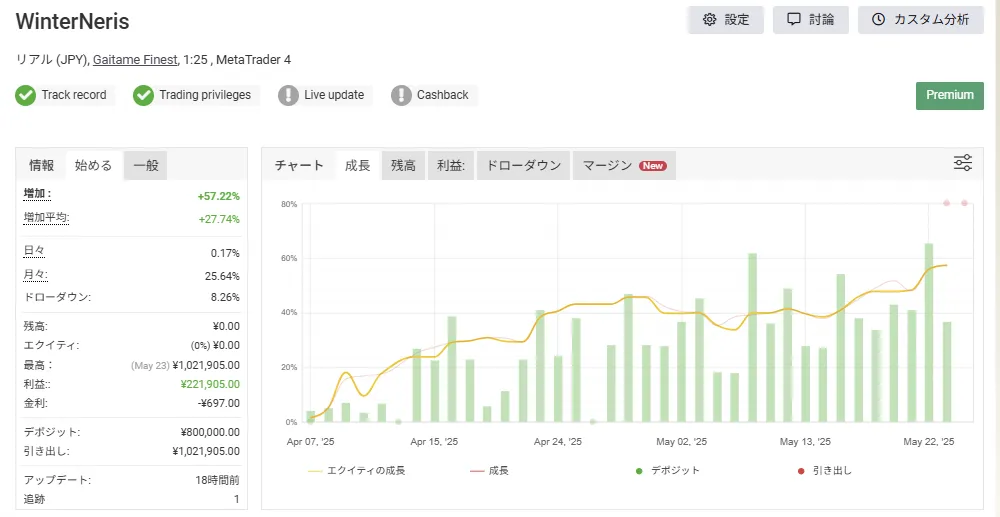Click the green Premium button
The width and height of the screenshot is (1000, 517).
coord(949,95)
